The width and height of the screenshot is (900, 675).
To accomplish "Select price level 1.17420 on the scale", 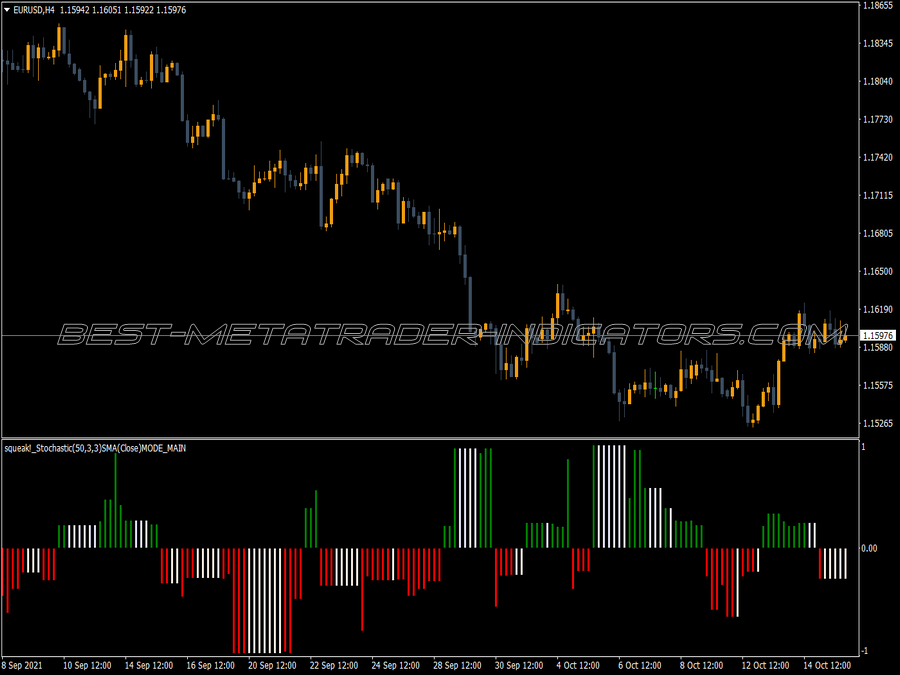I will coord(878,157).
